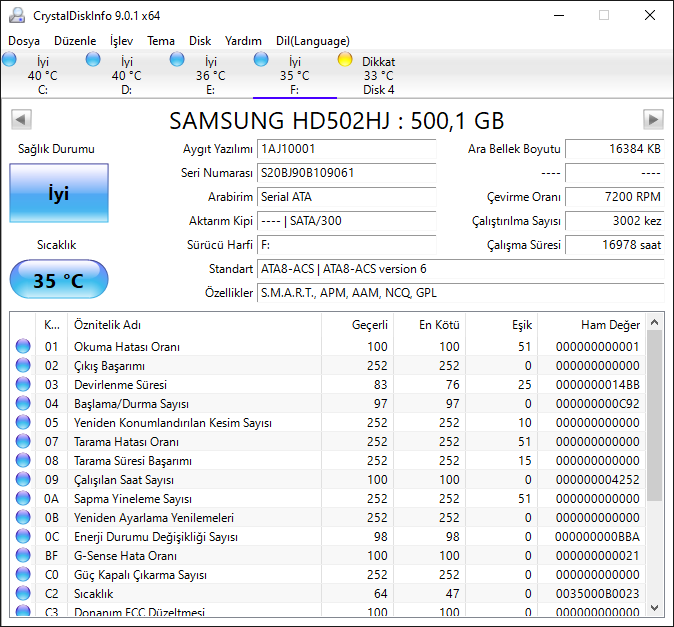Click the Serial ATA interface field

tap(346, 197)
